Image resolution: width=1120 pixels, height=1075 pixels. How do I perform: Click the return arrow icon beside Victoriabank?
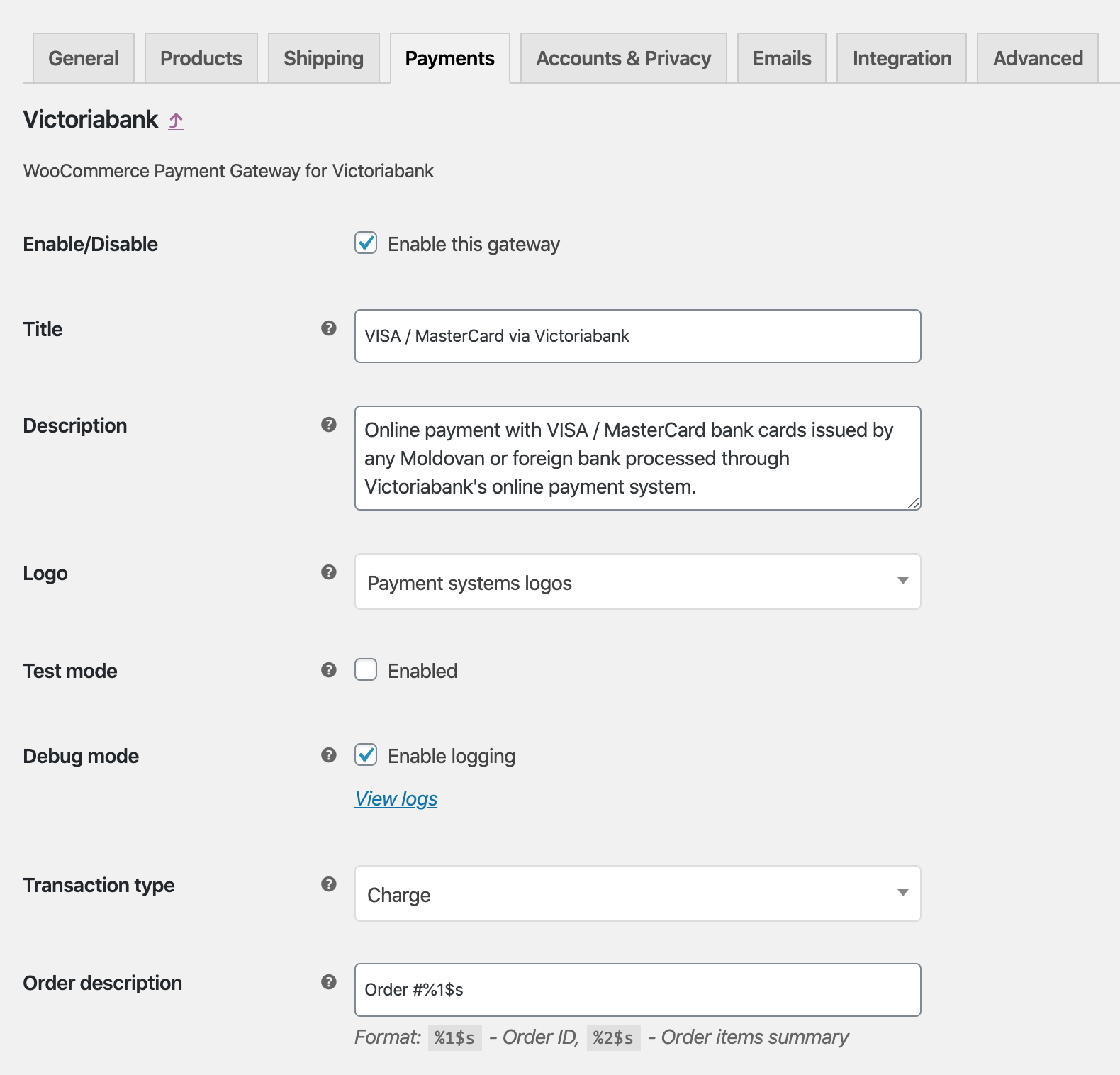click(176, 121)
